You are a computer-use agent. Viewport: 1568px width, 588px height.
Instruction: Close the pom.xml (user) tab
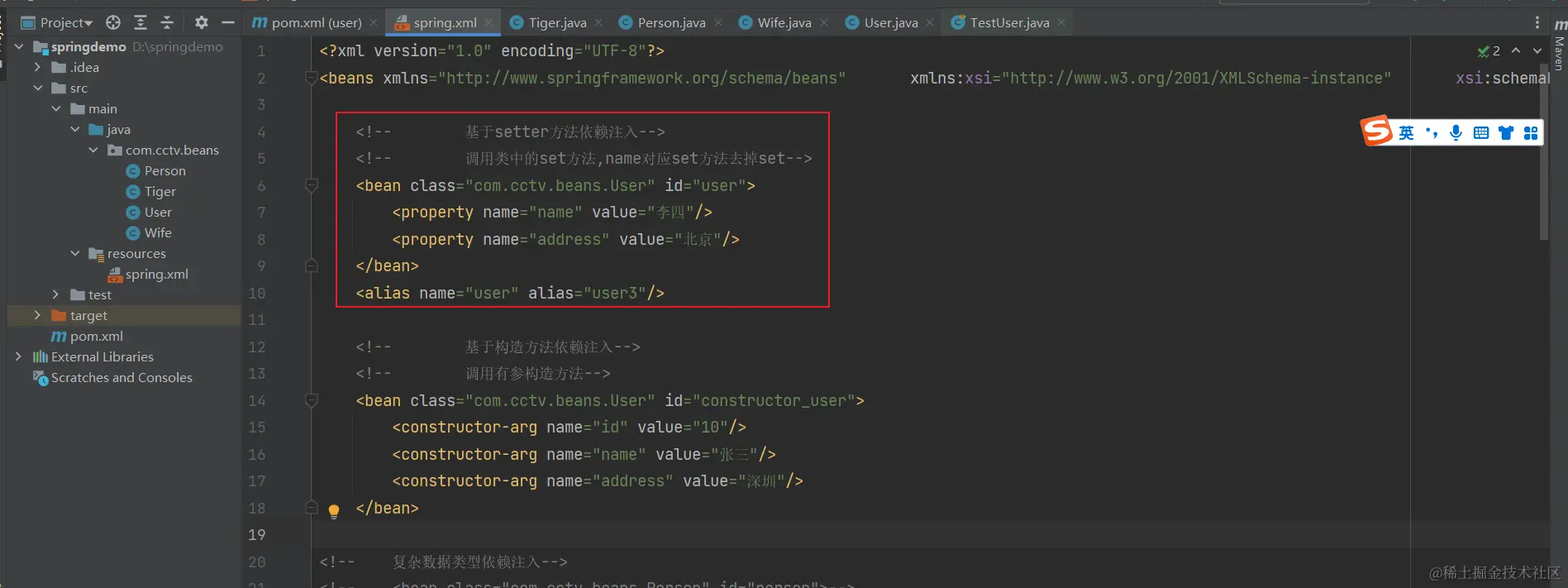pyautogui.click(x=374, y=22)
